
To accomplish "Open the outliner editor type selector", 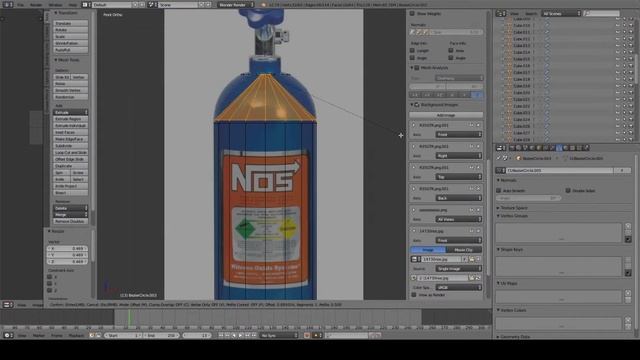I will pos(501,13).
